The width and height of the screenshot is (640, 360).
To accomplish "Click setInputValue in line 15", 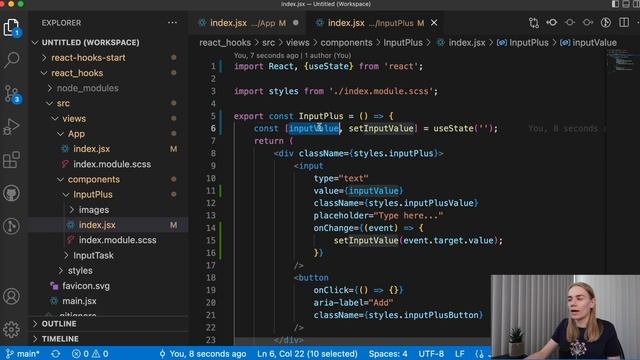I will click(x=366, y=240).
